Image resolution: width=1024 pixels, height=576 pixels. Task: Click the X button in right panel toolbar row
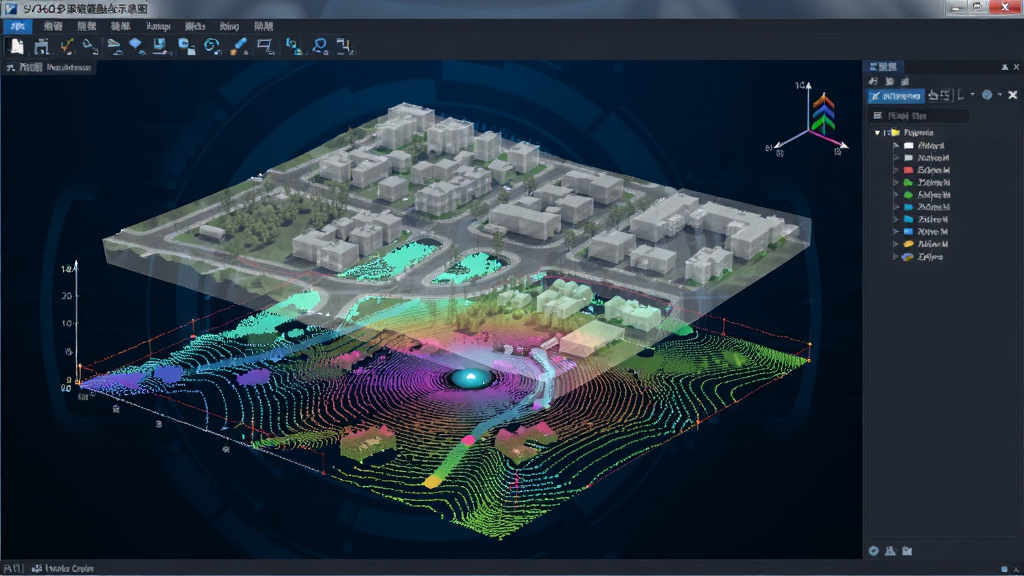(x=1013, y=95)
